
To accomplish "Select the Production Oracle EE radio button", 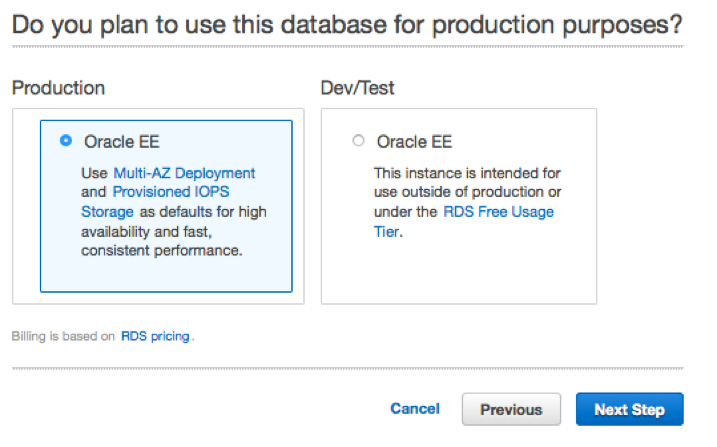I will [66, 140].
